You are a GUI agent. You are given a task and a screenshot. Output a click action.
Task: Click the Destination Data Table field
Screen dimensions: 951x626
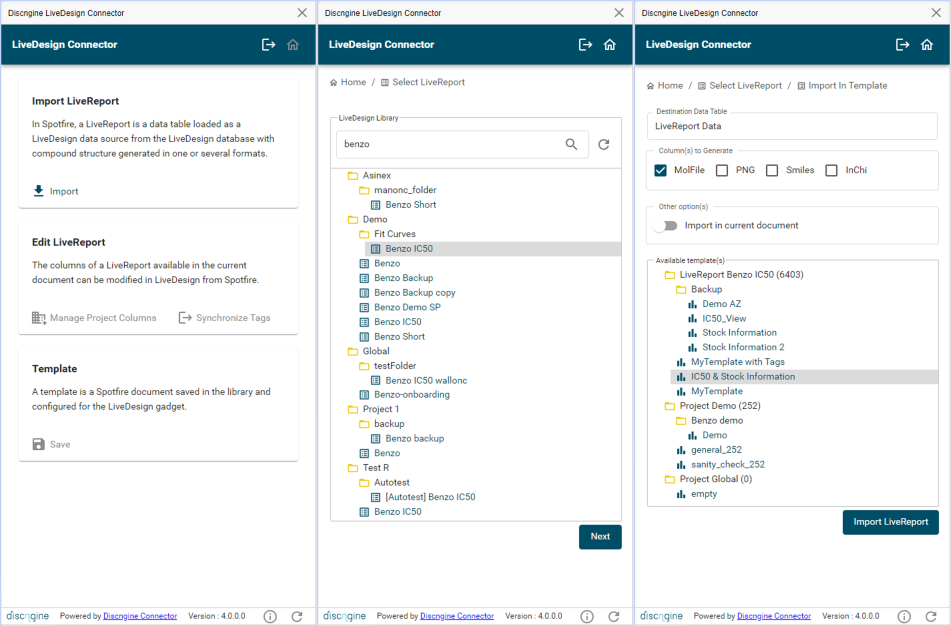pyautogui.click(x=792, y=126)
